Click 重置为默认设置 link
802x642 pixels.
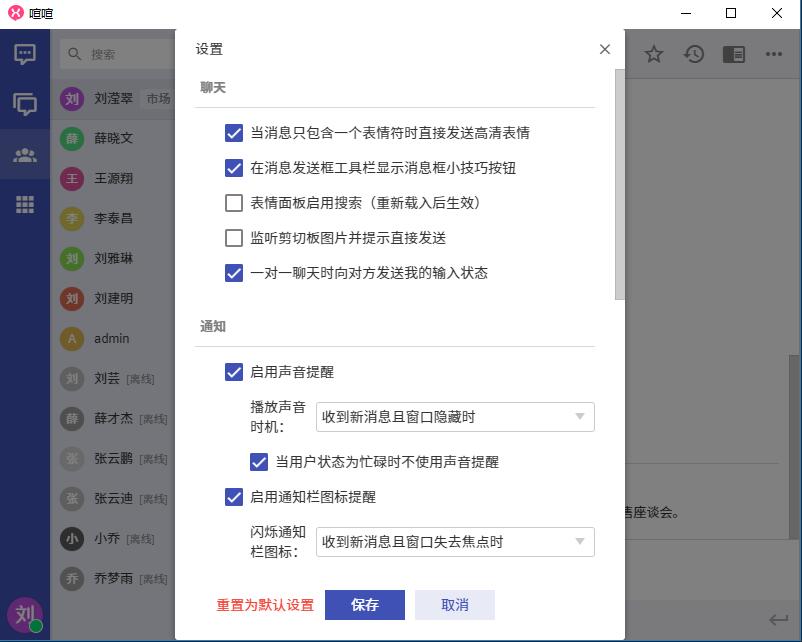click(265, 605)
